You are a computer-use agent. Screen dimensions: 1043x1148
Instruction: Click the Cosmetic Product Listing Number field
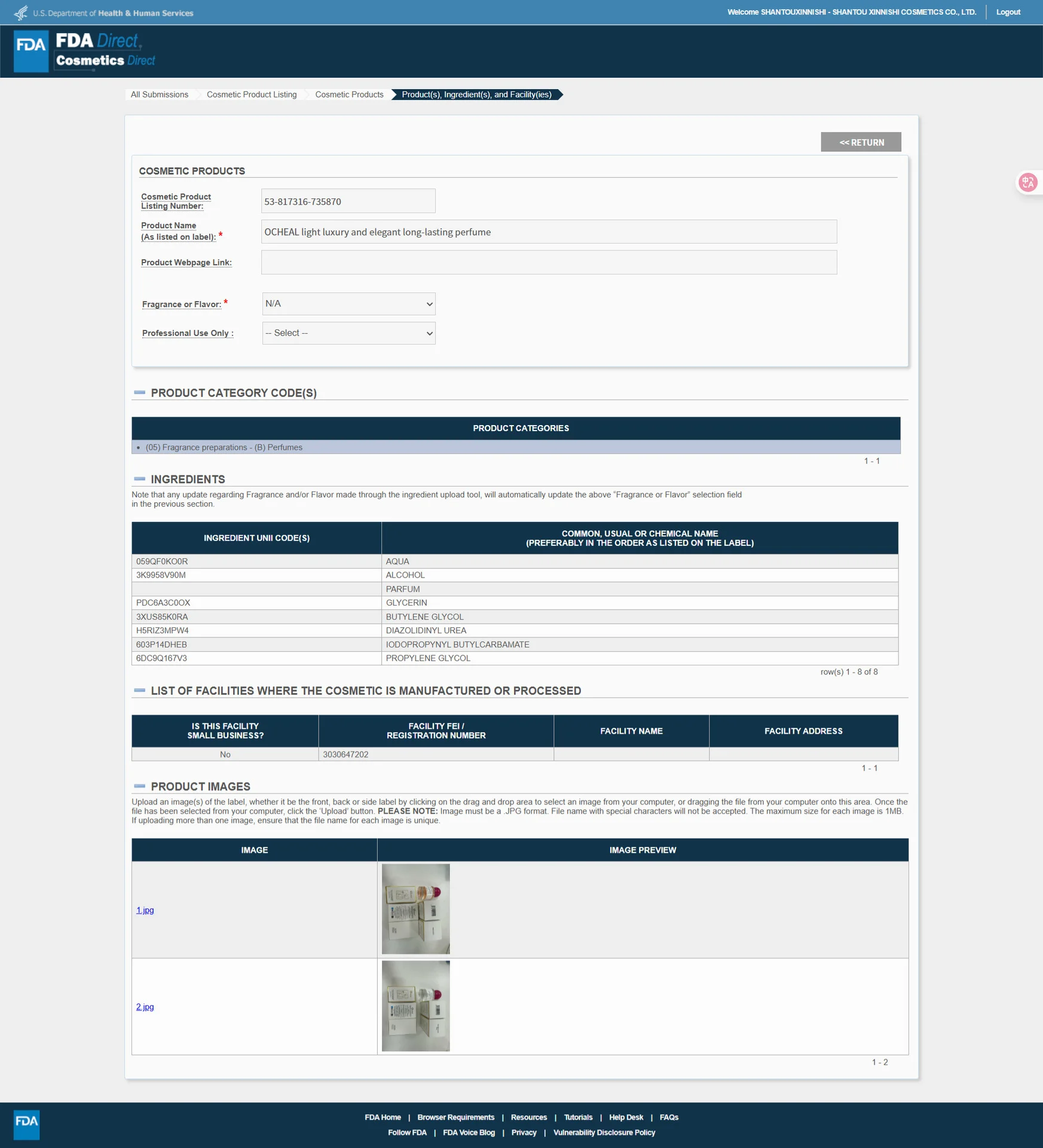tap(348, 201)
